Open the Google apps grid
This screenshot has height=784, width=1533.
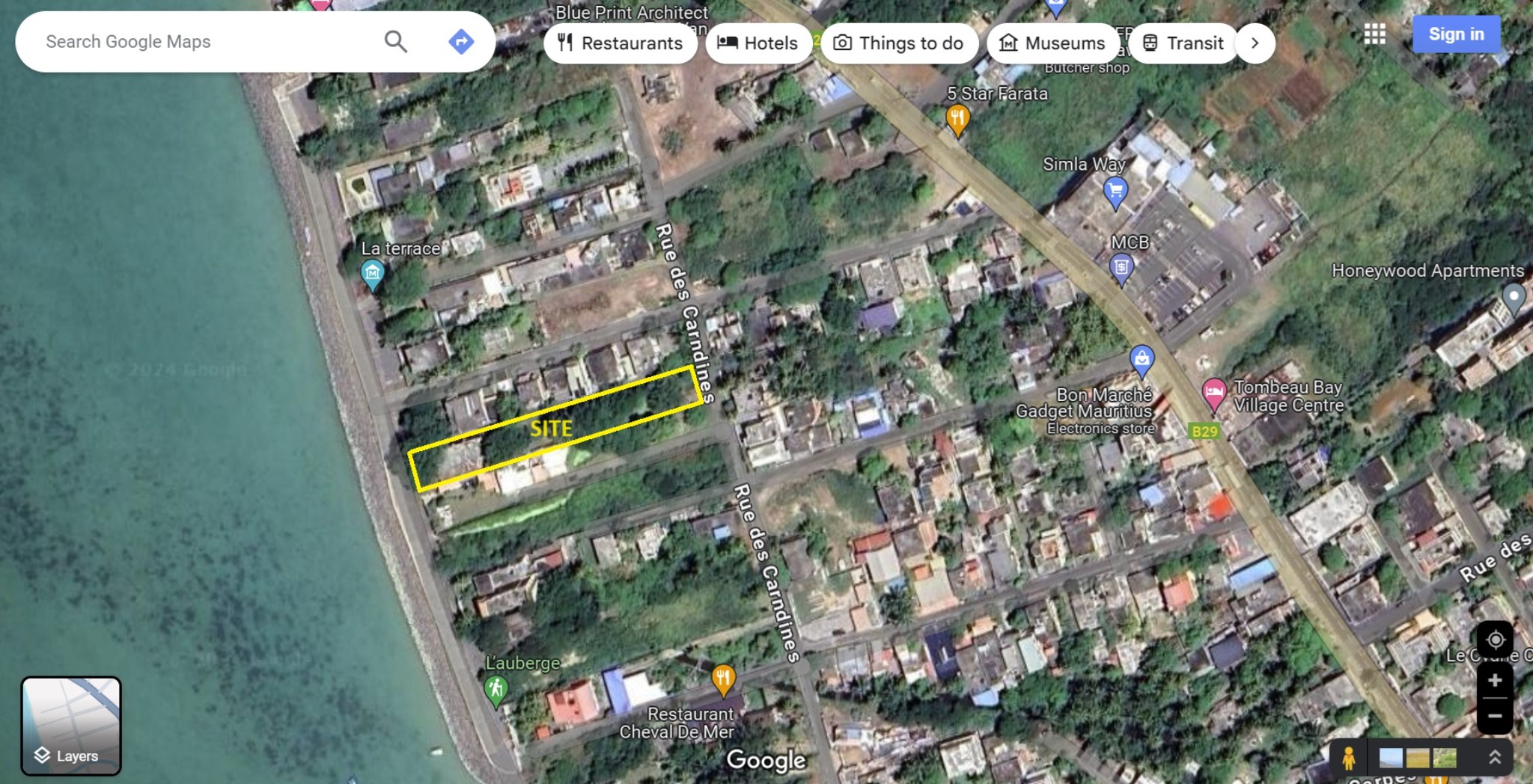pos(1374,34)
